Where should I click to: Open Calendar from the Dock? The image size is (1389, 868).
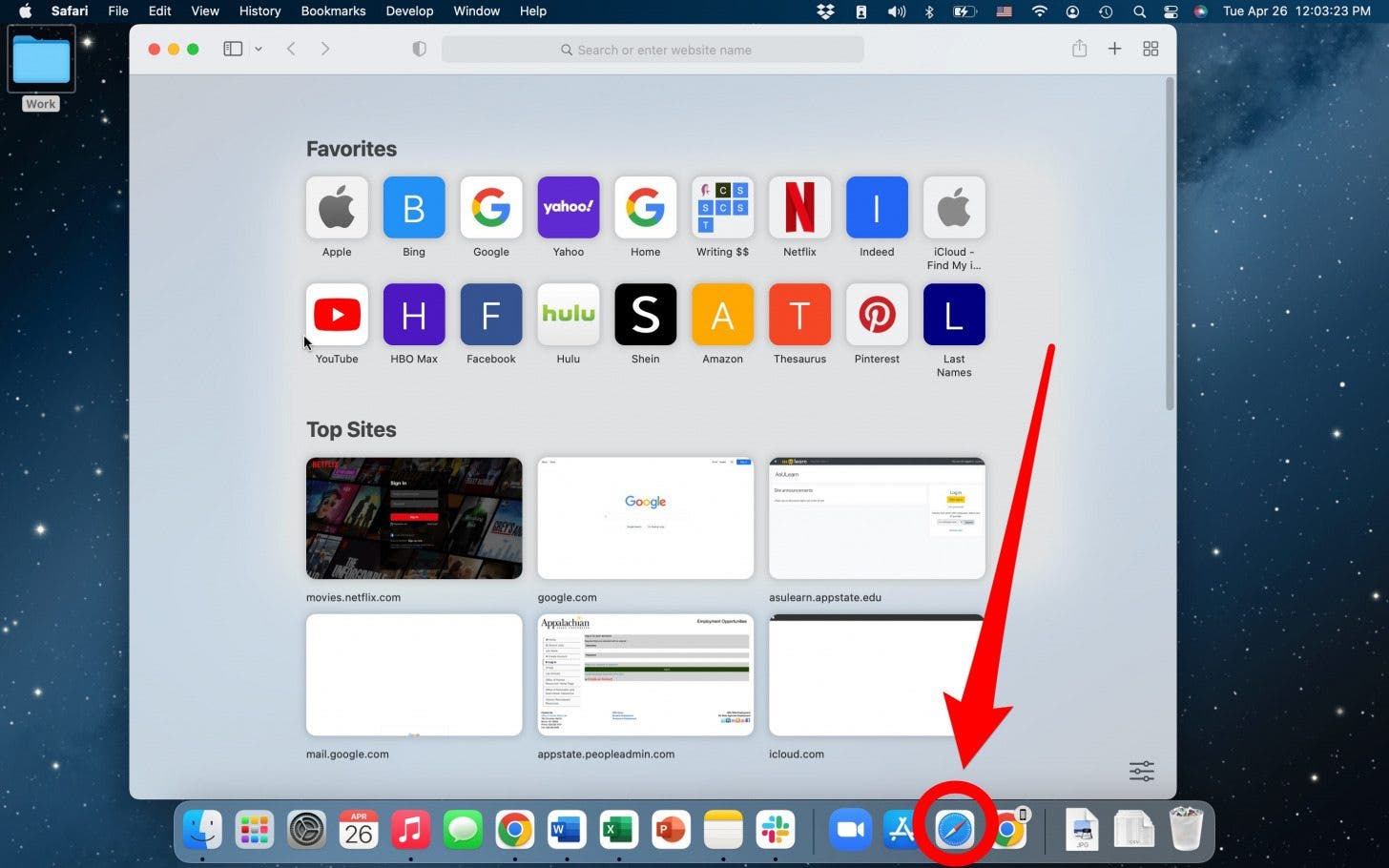tap(359, 830)
